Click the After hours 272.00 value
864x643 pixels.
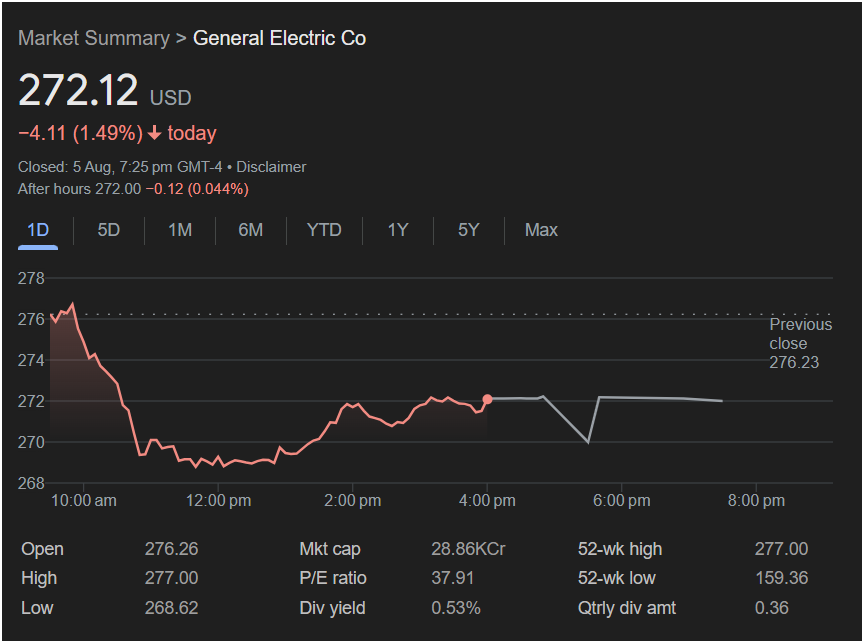pos(79,189)
